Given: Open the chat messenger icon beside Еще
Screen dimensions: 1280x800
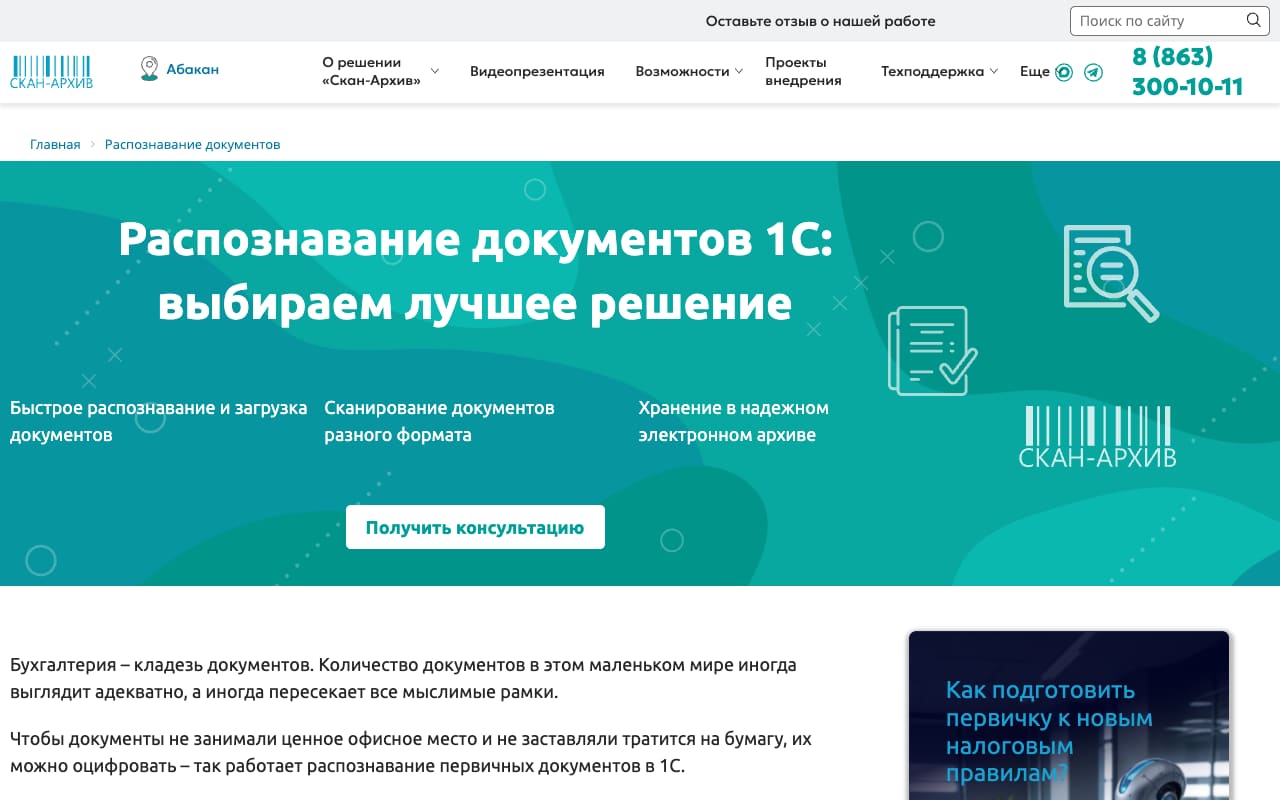Looking at the screenshot, I should (x=1064, y=72).
